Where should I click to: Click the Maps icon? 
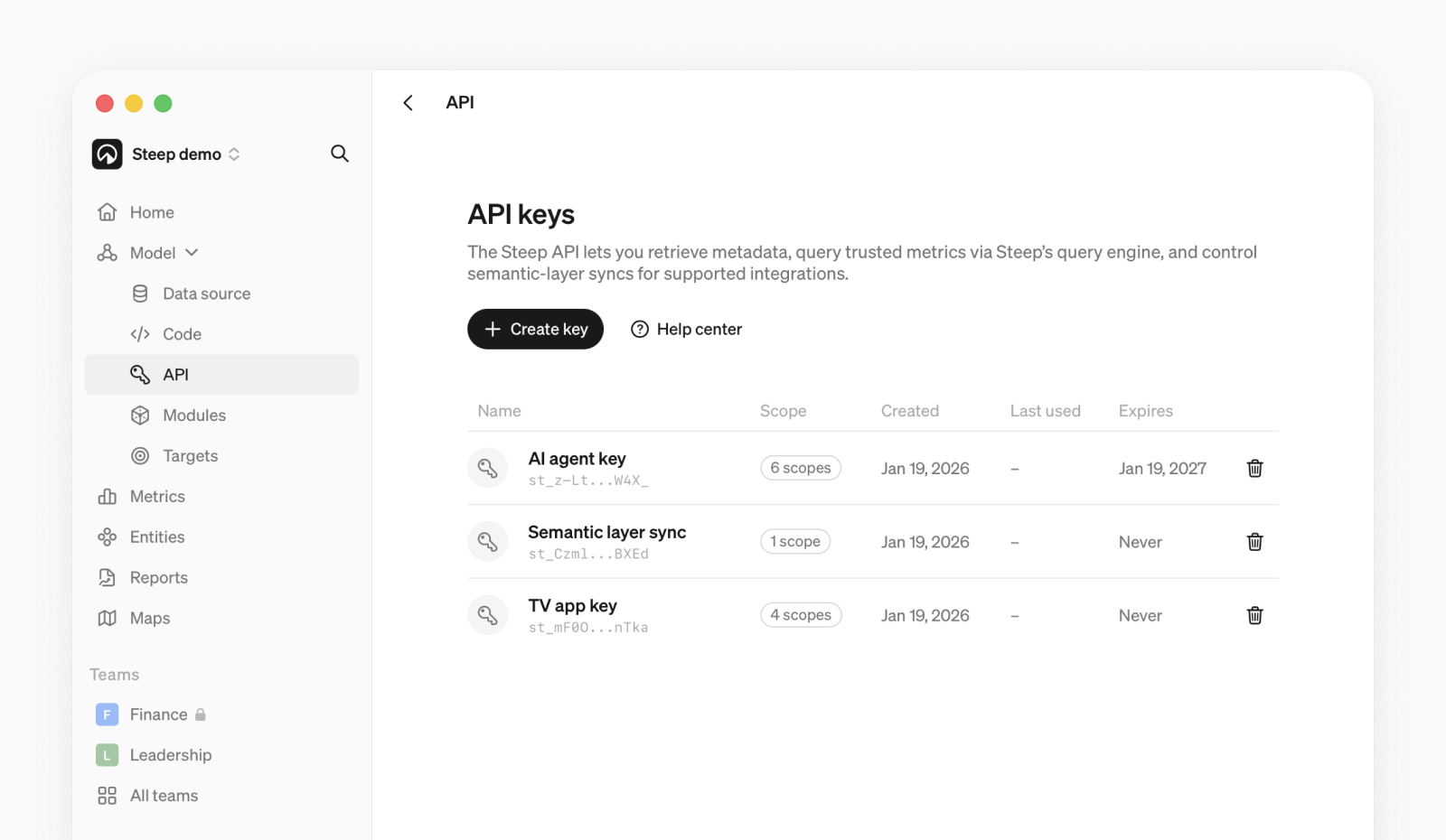pos(108,618)
